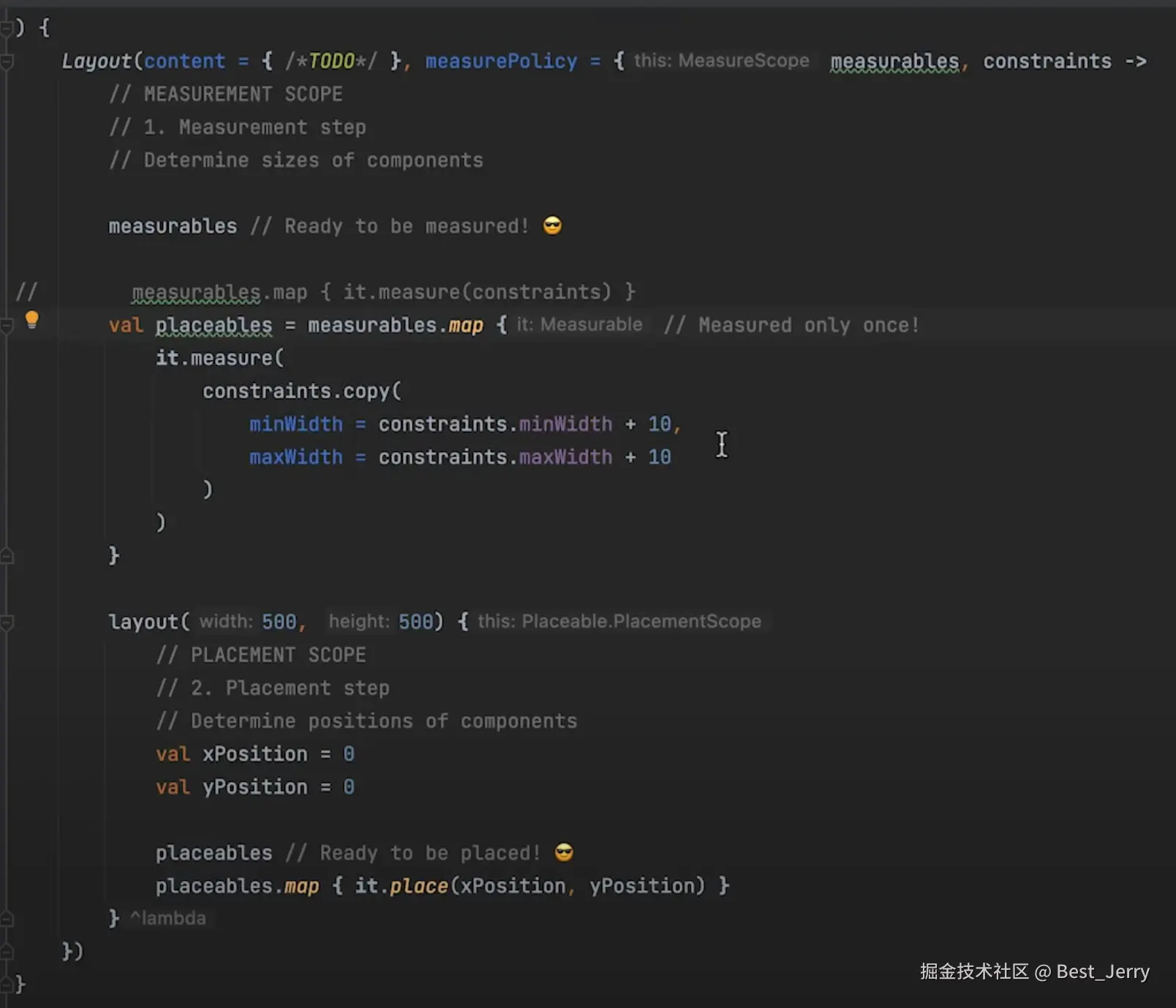Click the 'this: MeasureScope' inlay hint
The width and height of the screenshot is (1176, 1008).
pos(722,61)
